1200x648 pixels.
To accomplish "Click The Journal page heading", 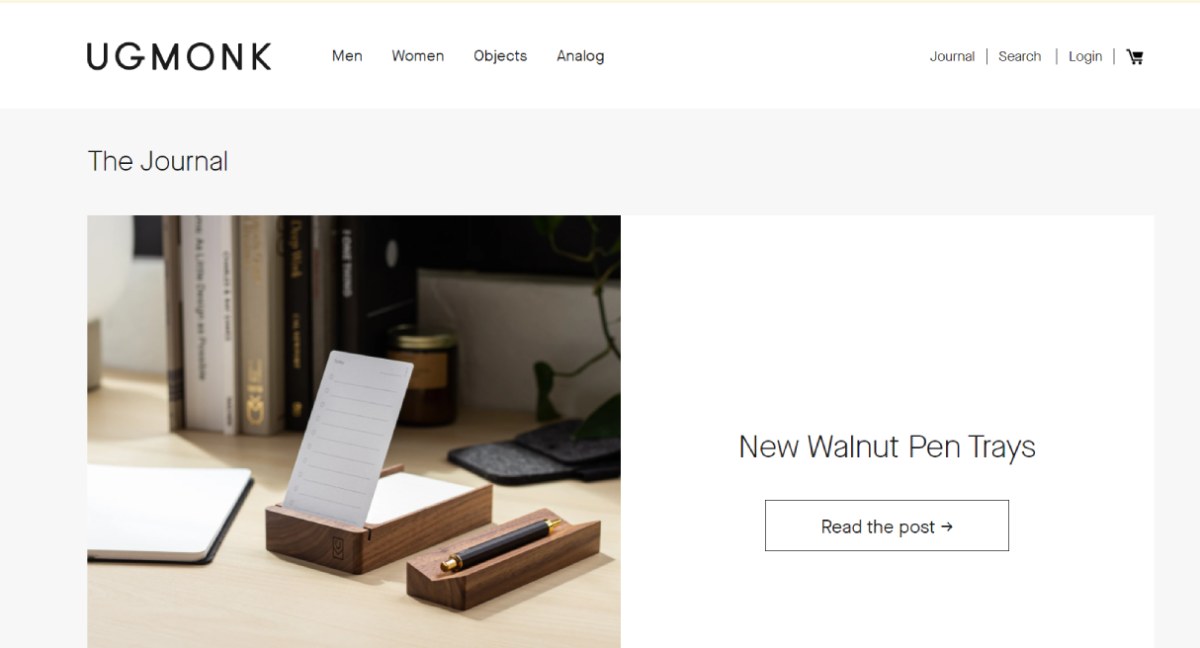I will point(158,161).
